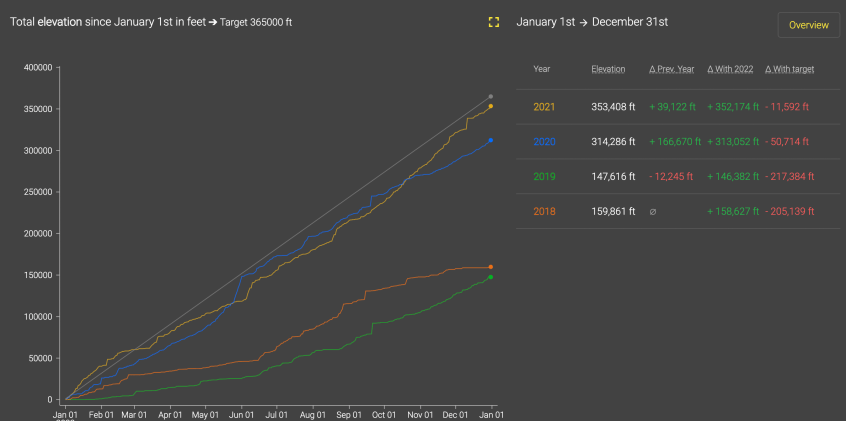
Task: Click the orange 2018 endpoint dot on chart
Action: 490,267
